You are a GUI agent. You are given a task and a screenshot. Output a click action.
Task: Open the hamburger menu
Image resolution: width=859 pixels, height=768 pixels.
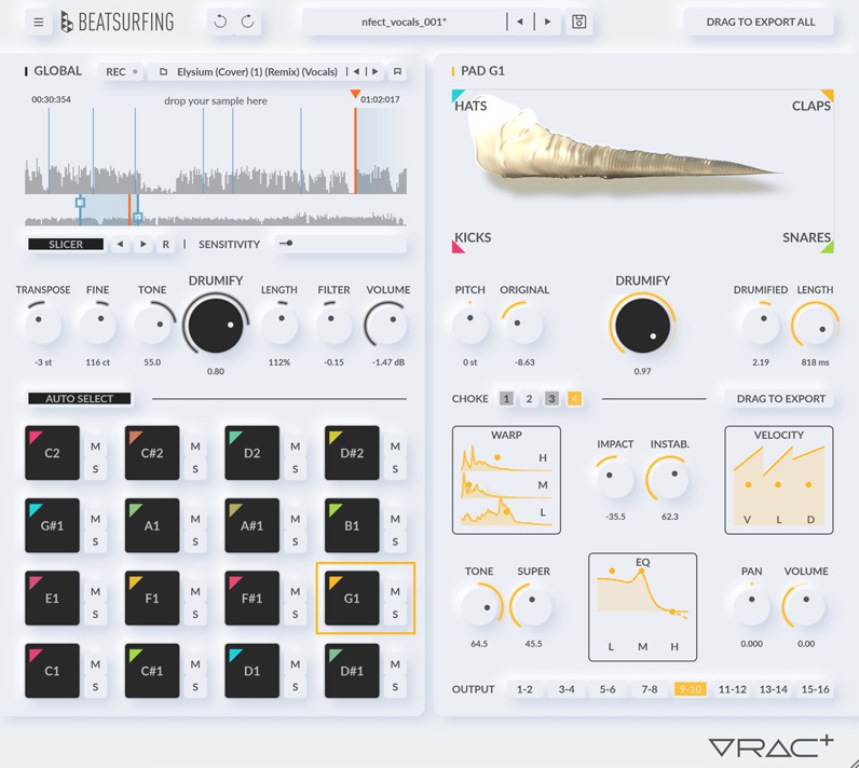pos(38,22)
